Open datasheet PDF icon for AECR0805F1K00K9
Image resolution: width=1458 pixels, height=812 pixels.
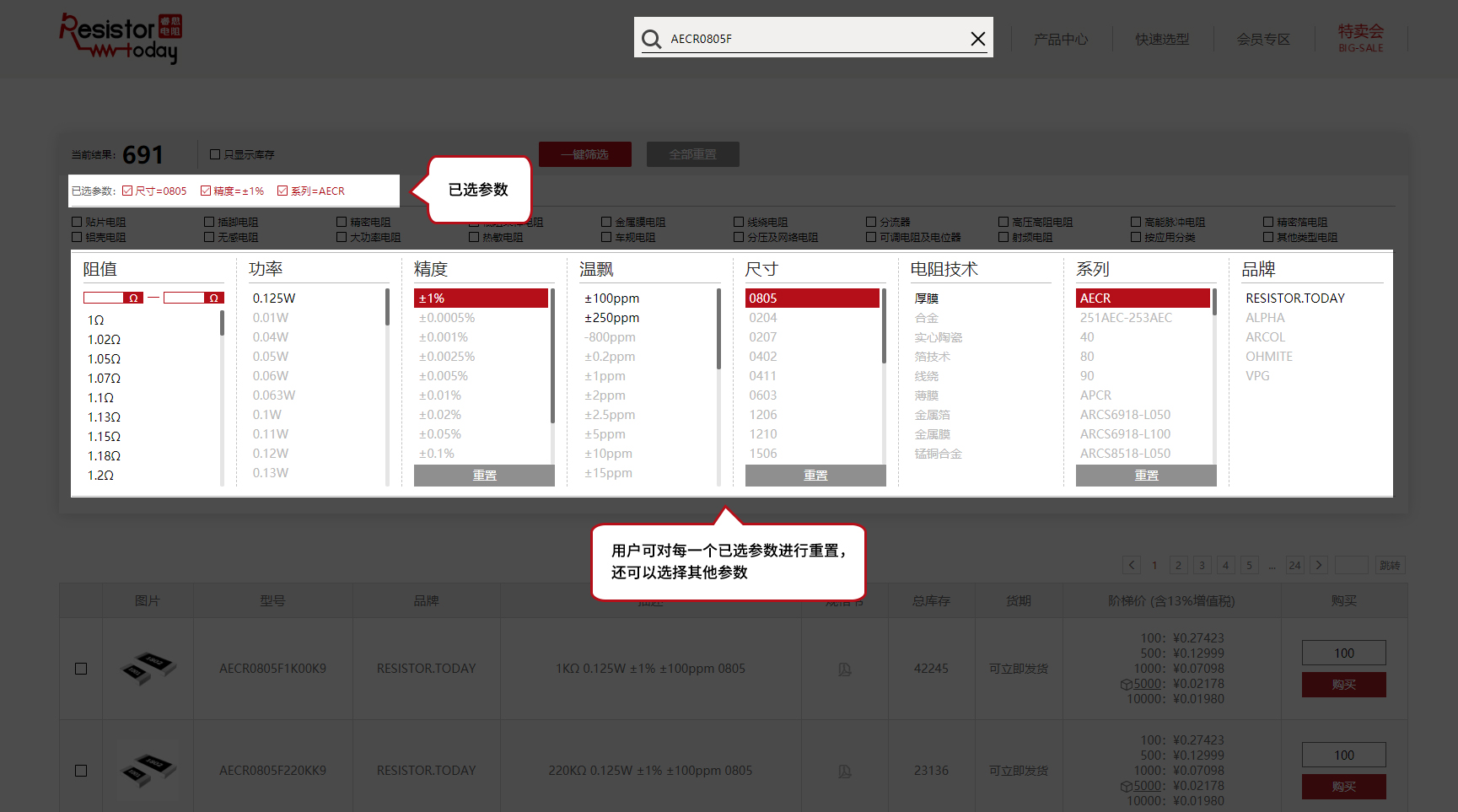(x=844, y=669)
